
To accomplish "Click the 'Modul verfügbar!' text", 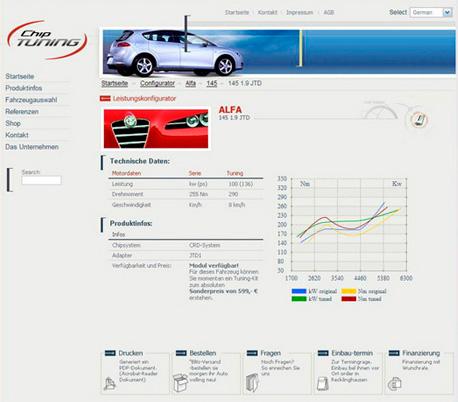I will 214,266.
